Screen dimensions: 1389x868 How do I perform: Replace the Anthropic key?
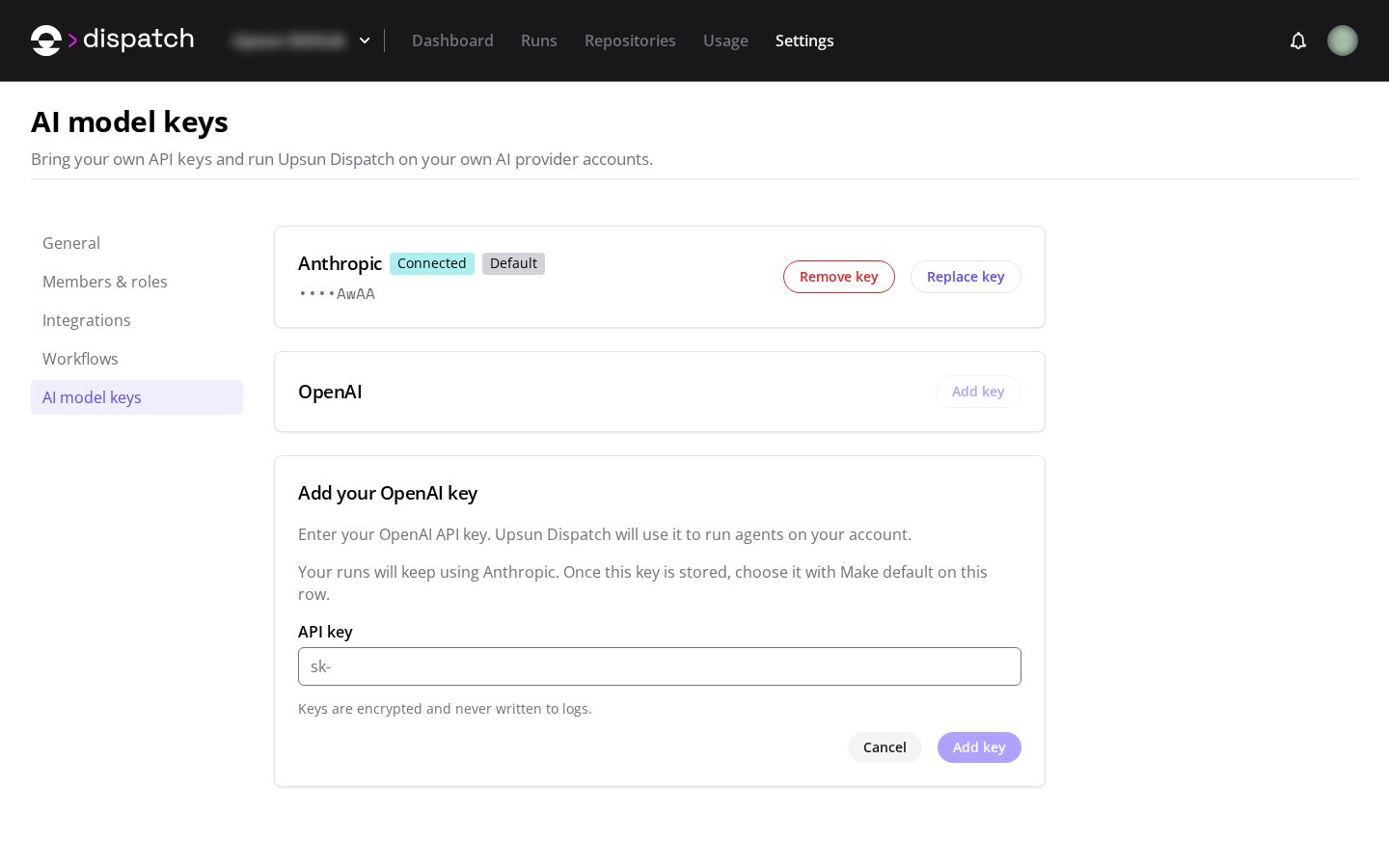pos(966,277)
